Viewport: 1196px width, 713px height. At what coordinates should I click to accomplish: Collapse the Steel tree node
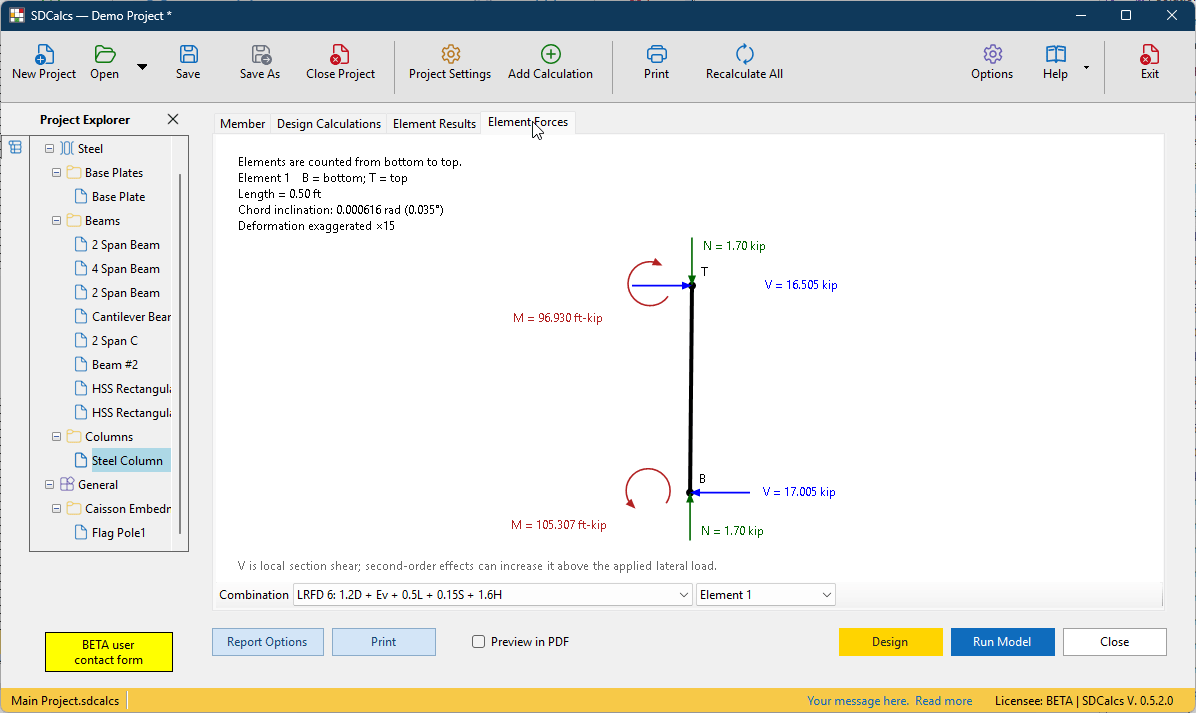point(50,149)
